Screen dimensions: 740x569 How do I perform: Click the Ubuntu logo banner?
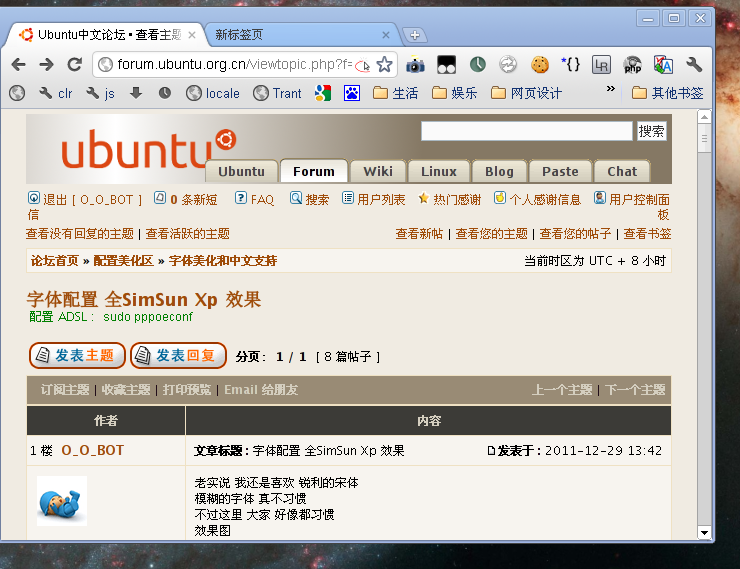tap(149, 149)
